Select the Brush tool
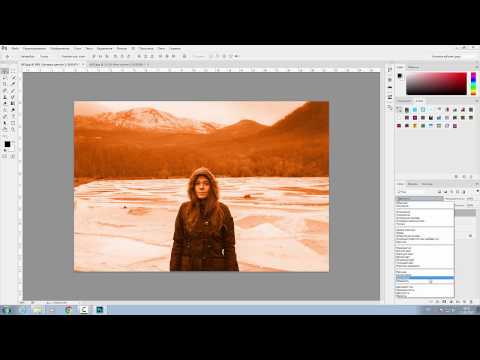Image resolution: width=480 pixels, height=360 pixels. pyautogui.click(x=13, y=91)
